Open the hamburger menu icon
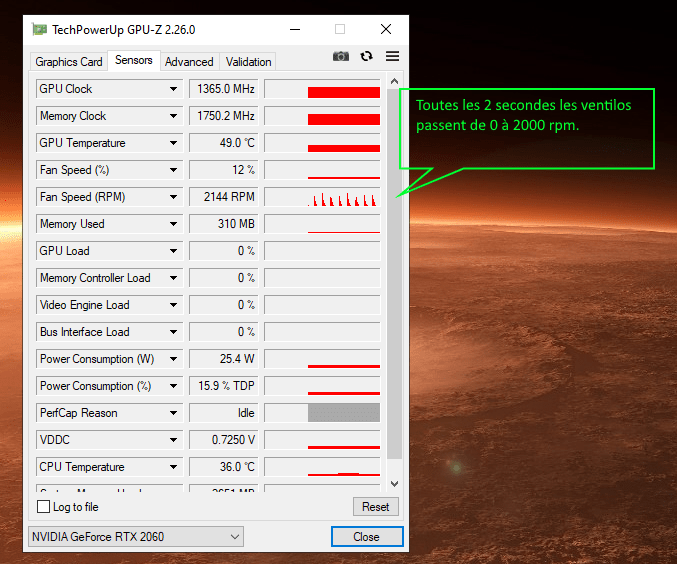 [392, 56]
